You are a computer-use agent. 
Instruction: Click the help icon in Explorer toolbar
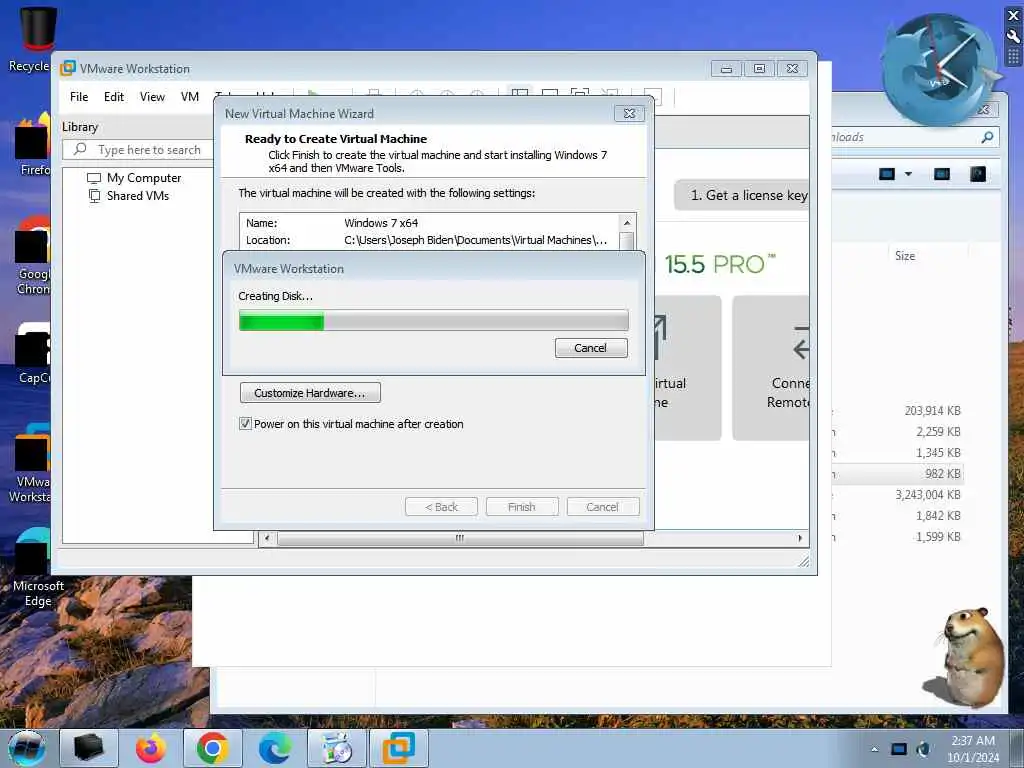(978, 174)
